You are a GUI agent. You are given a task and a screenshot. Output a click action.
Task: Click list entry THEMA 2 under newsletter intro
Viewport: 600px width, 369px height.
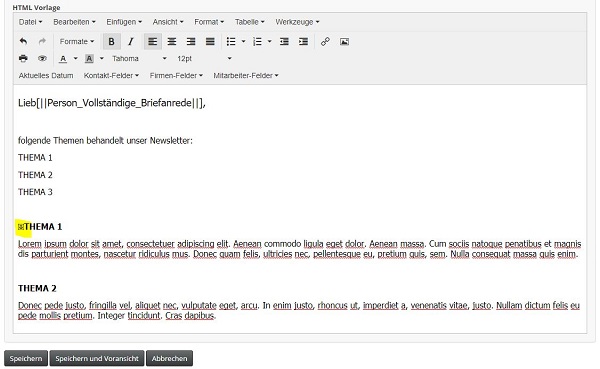coord(35,175)
